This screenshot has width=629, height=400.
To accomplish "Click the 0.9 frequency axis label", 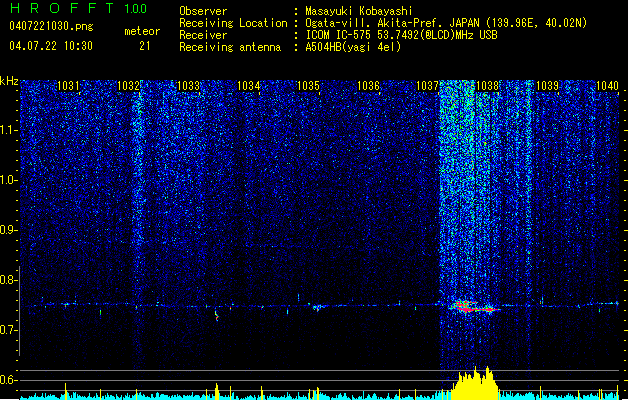I will tap(9, 230).
